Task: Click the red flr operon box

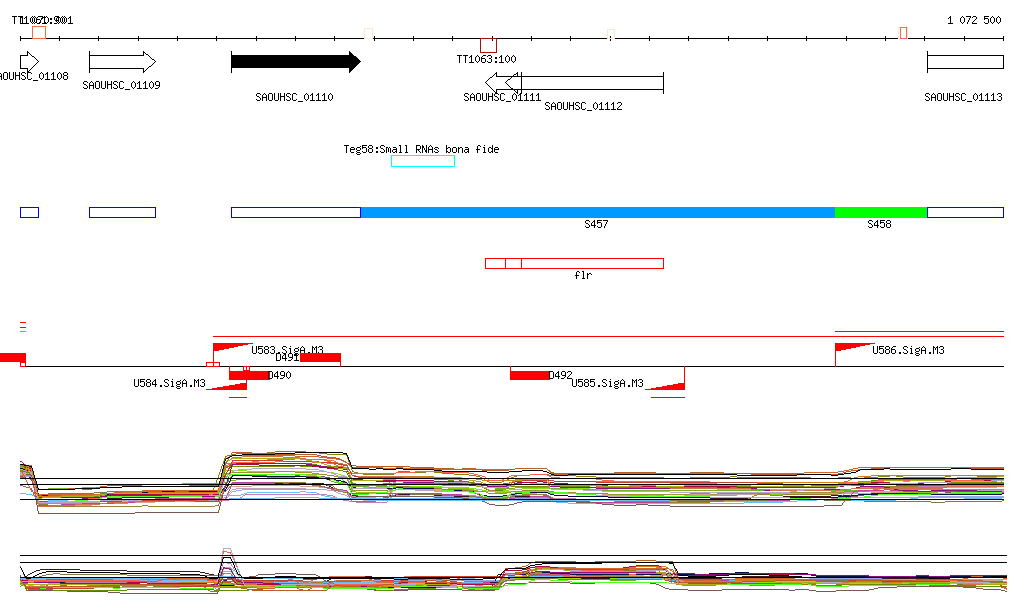Action: coord(574,264)
